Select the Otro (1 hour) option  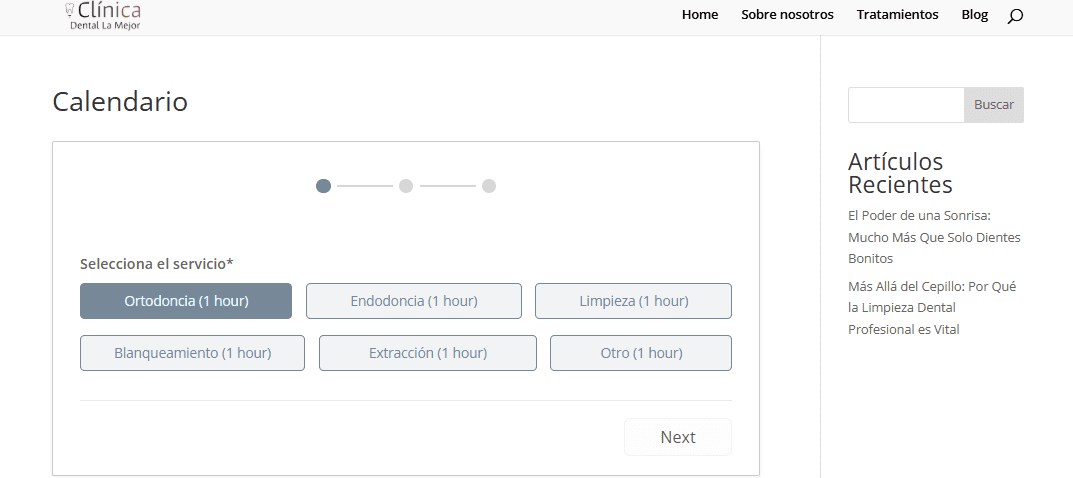(x=641, y=353)
